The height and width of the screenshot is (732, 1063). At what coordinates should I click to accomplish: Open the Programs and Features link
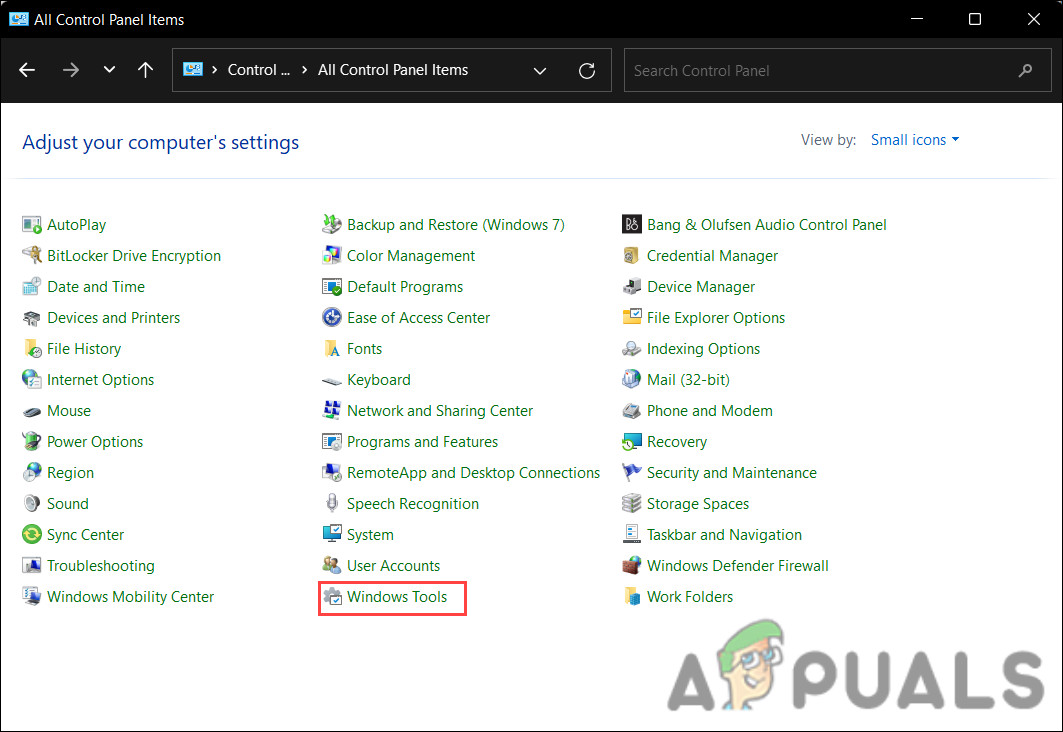pos(422,442)
